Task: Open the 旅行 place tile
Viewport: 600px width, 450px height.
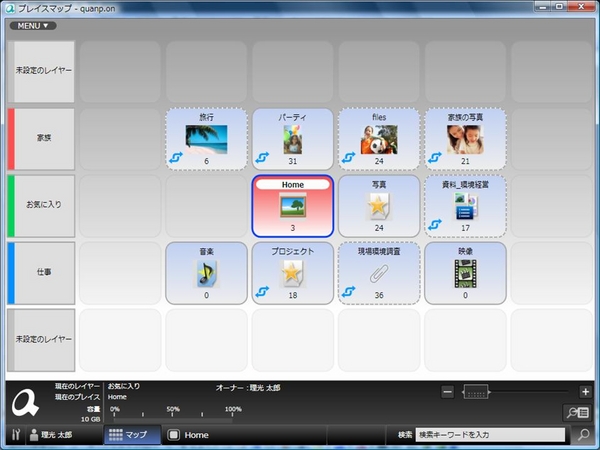Action: (207, 139)
